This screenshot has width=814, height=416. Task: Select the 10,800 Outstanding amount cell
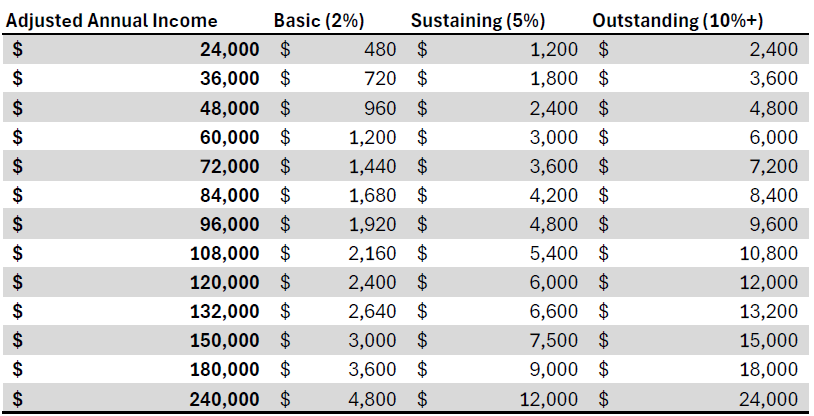tap(768, 253)
